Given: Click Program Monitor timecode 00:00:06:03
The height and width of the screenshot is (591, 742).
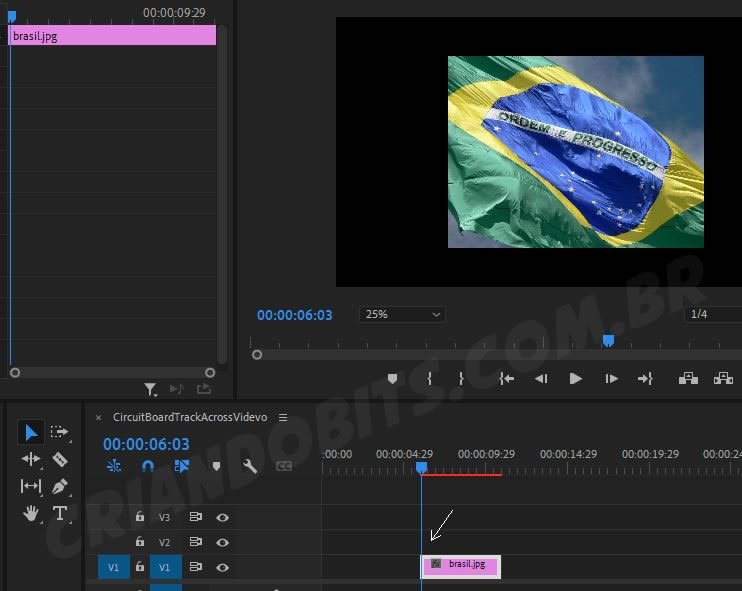Looking at the screenshot, I should point(294,315).
